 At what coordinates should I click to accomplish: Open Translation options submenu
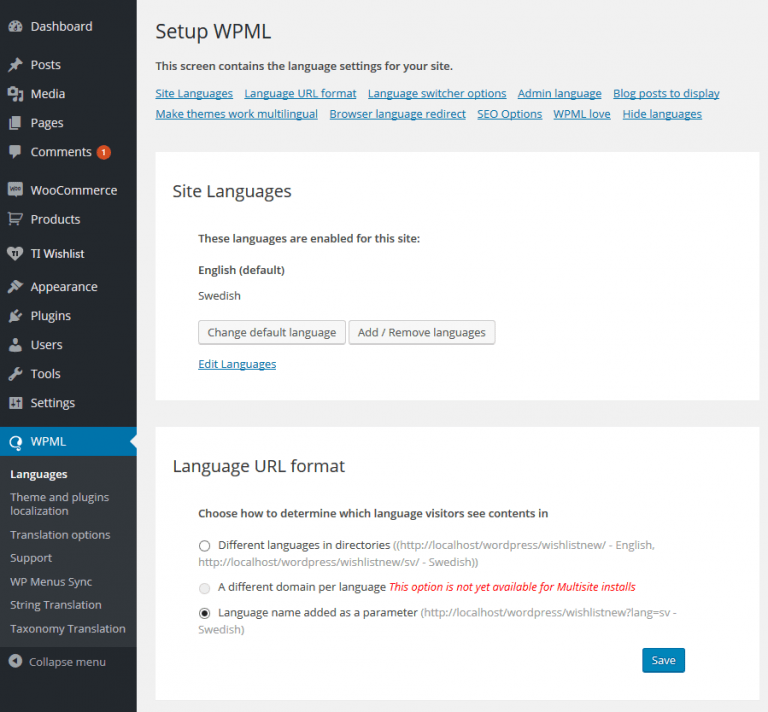[60, 535]
